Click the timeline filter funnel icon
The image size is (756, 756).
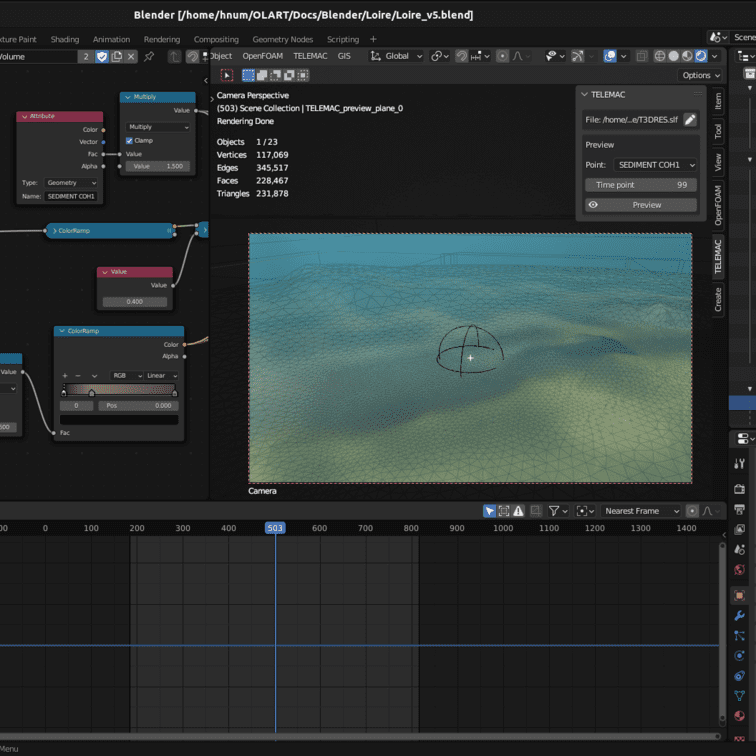pyautogui.click(x=554, y=511)
